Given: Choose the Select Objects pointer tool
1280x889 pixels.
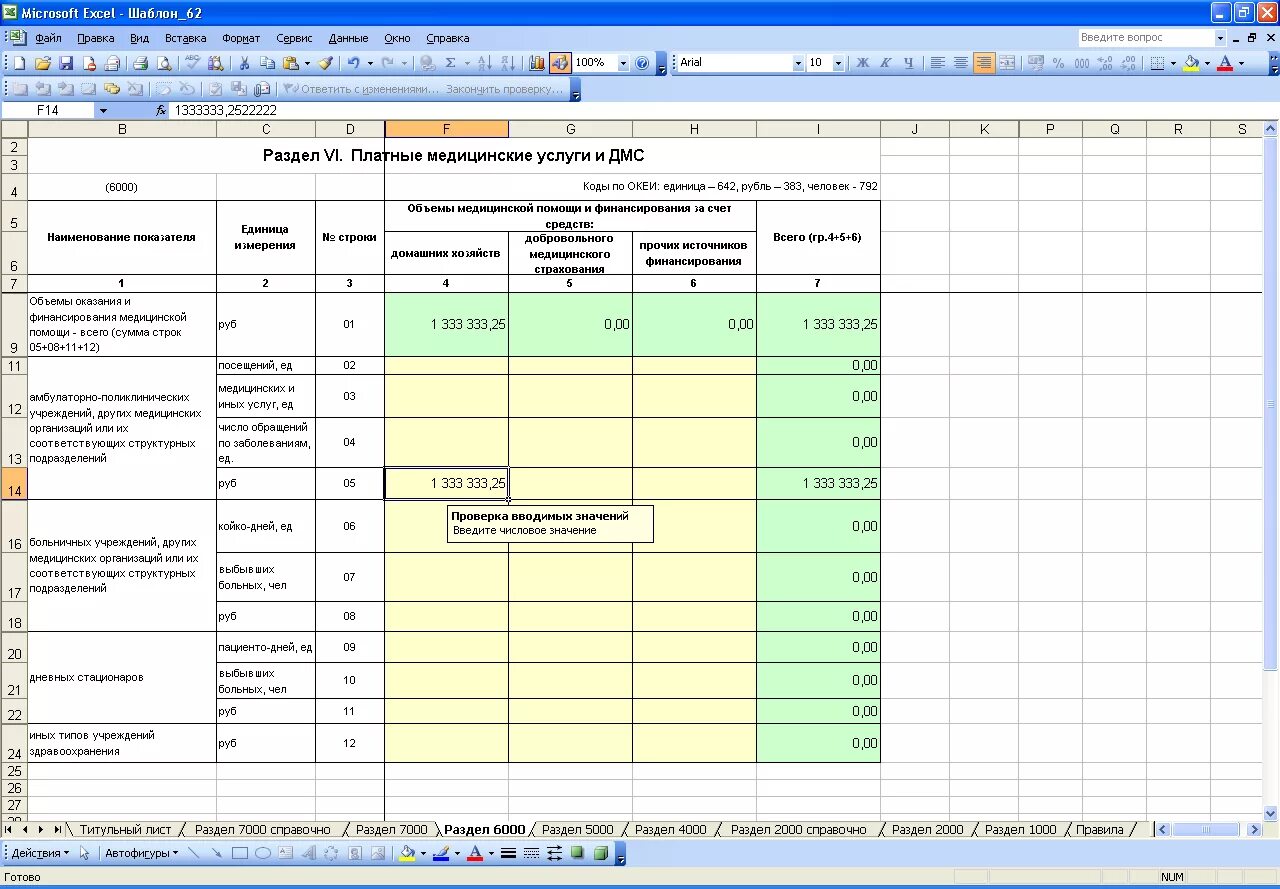Looking at the screenshot, I should point(85,853).
